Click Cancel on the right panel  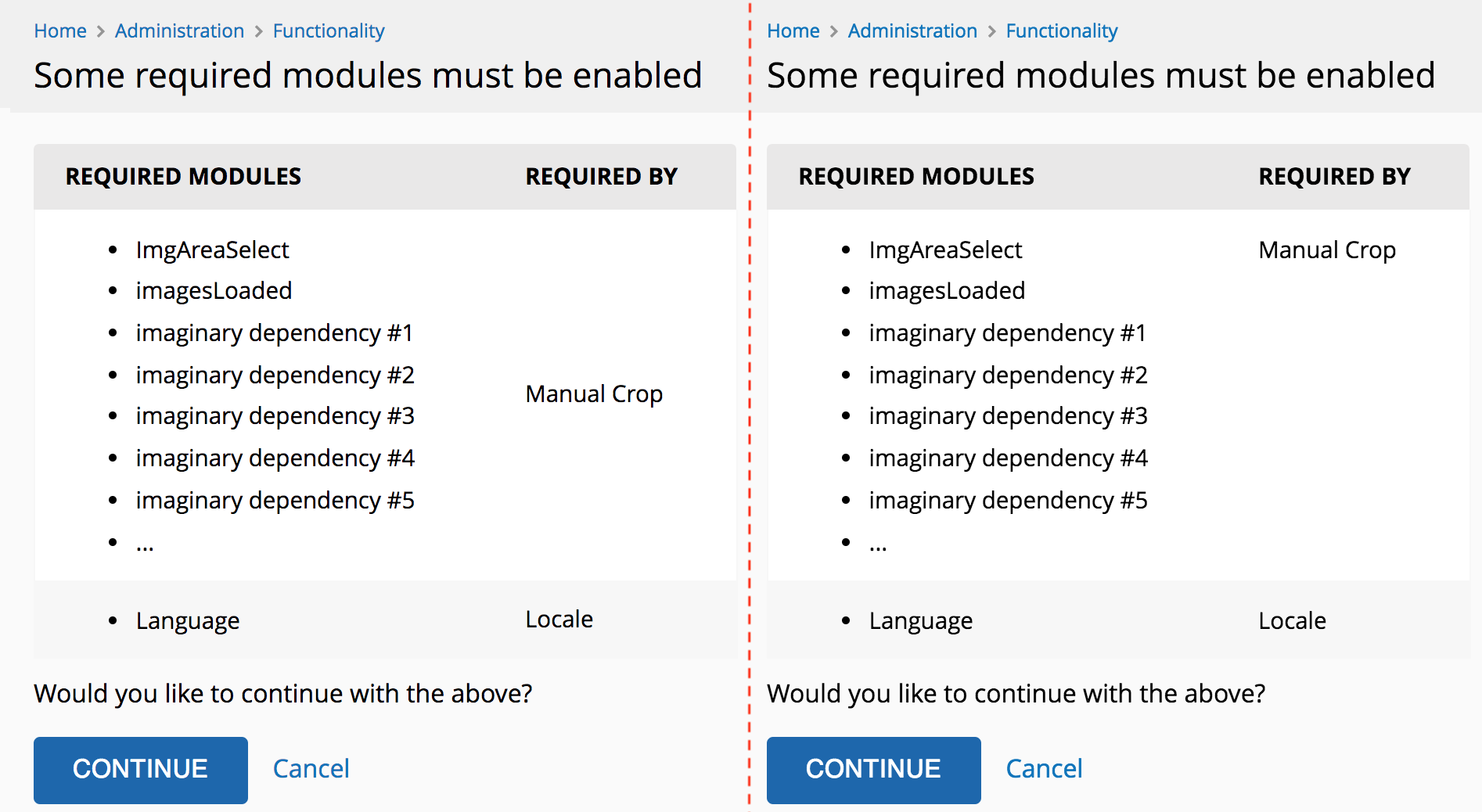1044,769
